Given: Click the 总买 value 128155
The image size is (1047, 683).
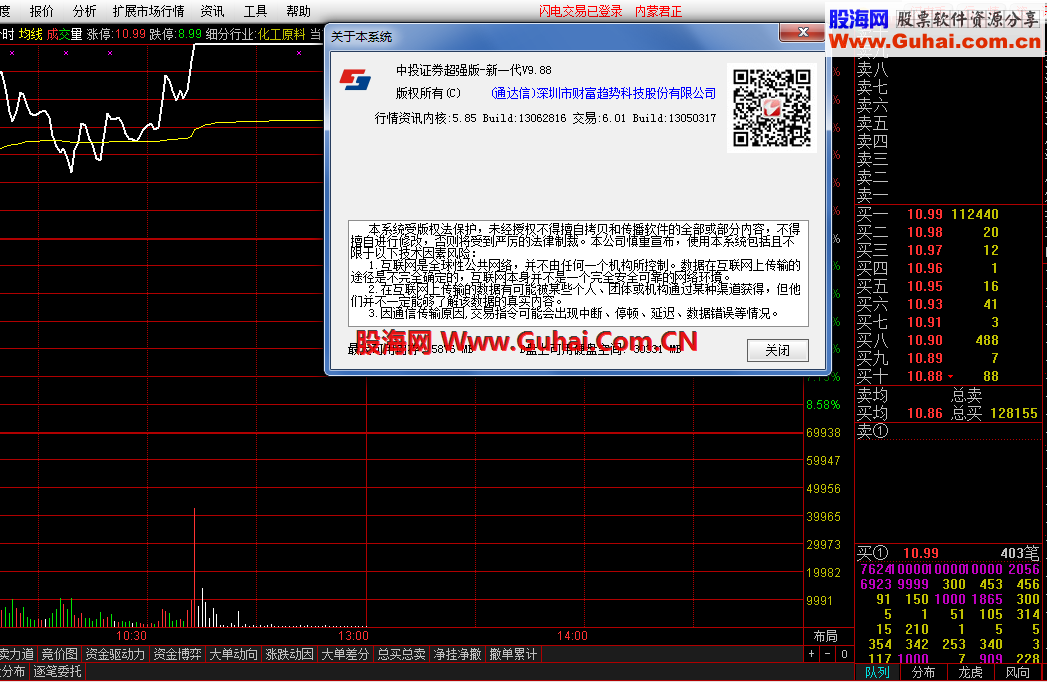Looking at the screenshot, I should [1014, 413].
